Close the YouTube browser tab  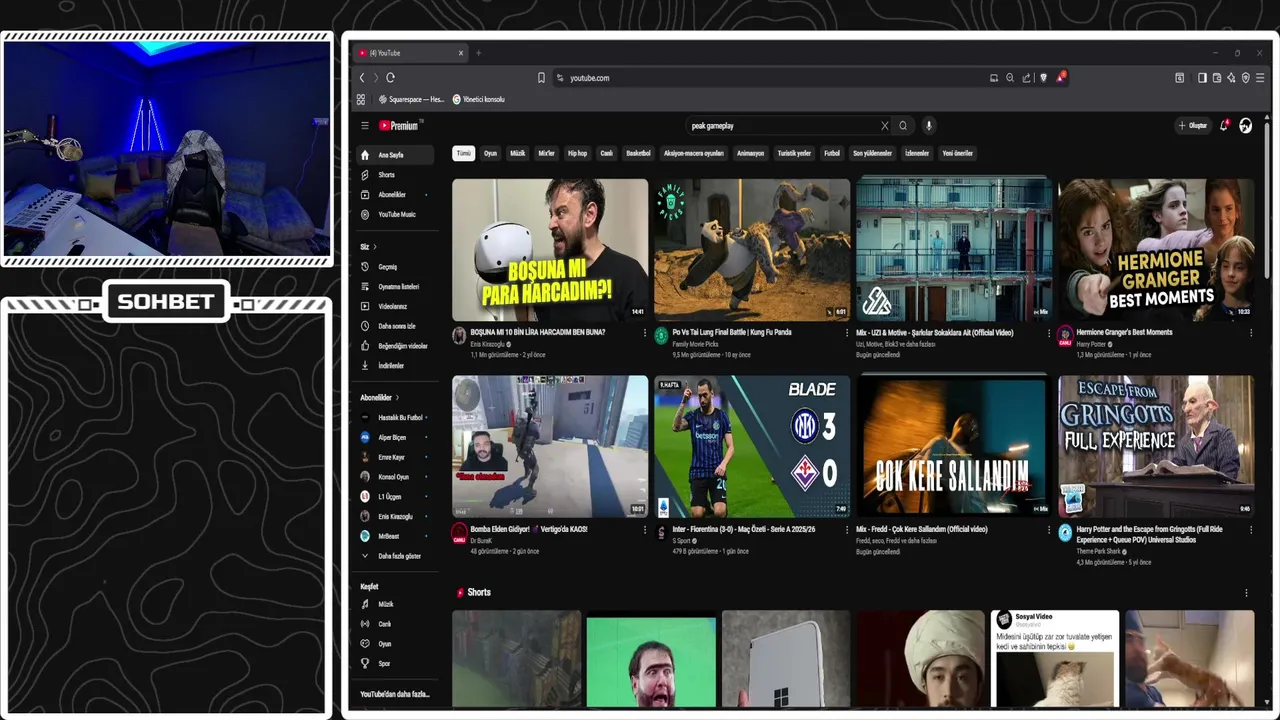(x=461, y=53)
